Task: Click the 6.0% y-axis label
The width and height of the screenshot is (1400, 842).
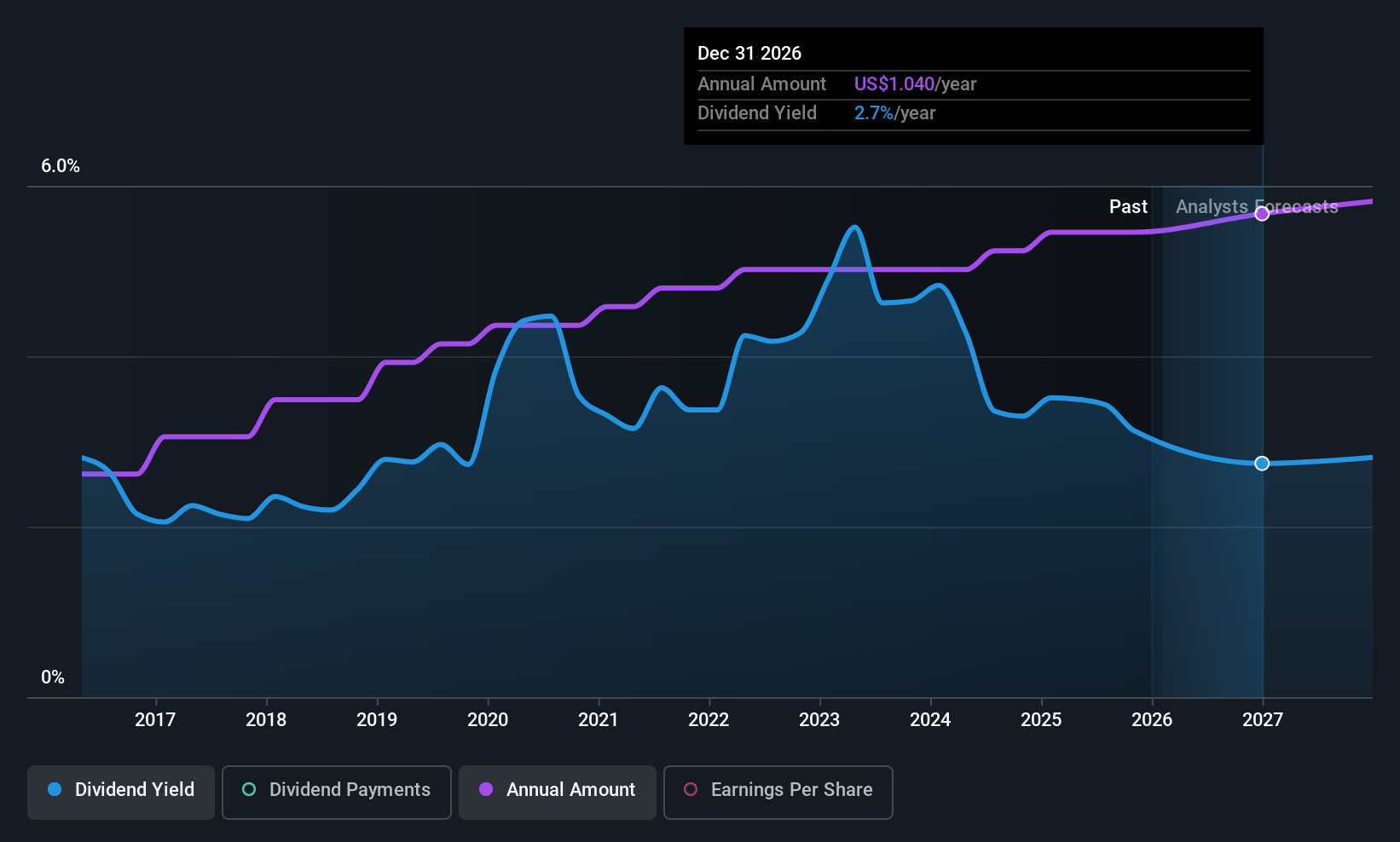Action: [61, 166]
